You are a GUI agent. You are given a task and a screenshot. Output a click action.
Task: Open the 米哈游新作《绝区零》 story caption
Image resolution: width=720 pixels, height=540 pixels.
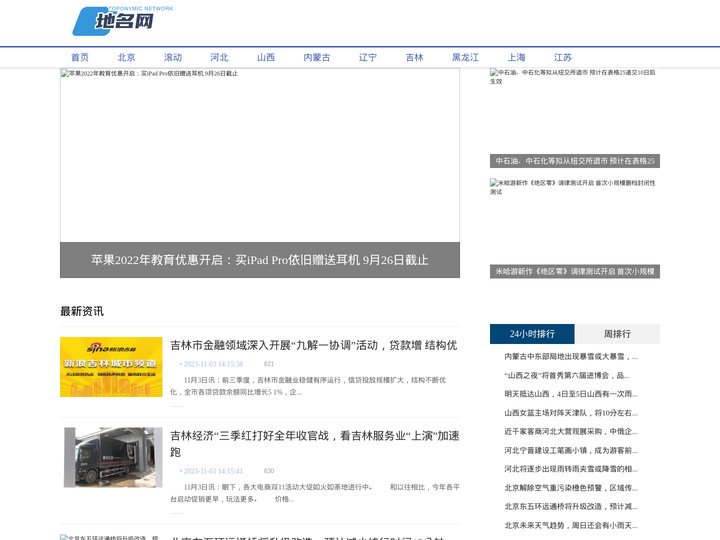[575, 271]
